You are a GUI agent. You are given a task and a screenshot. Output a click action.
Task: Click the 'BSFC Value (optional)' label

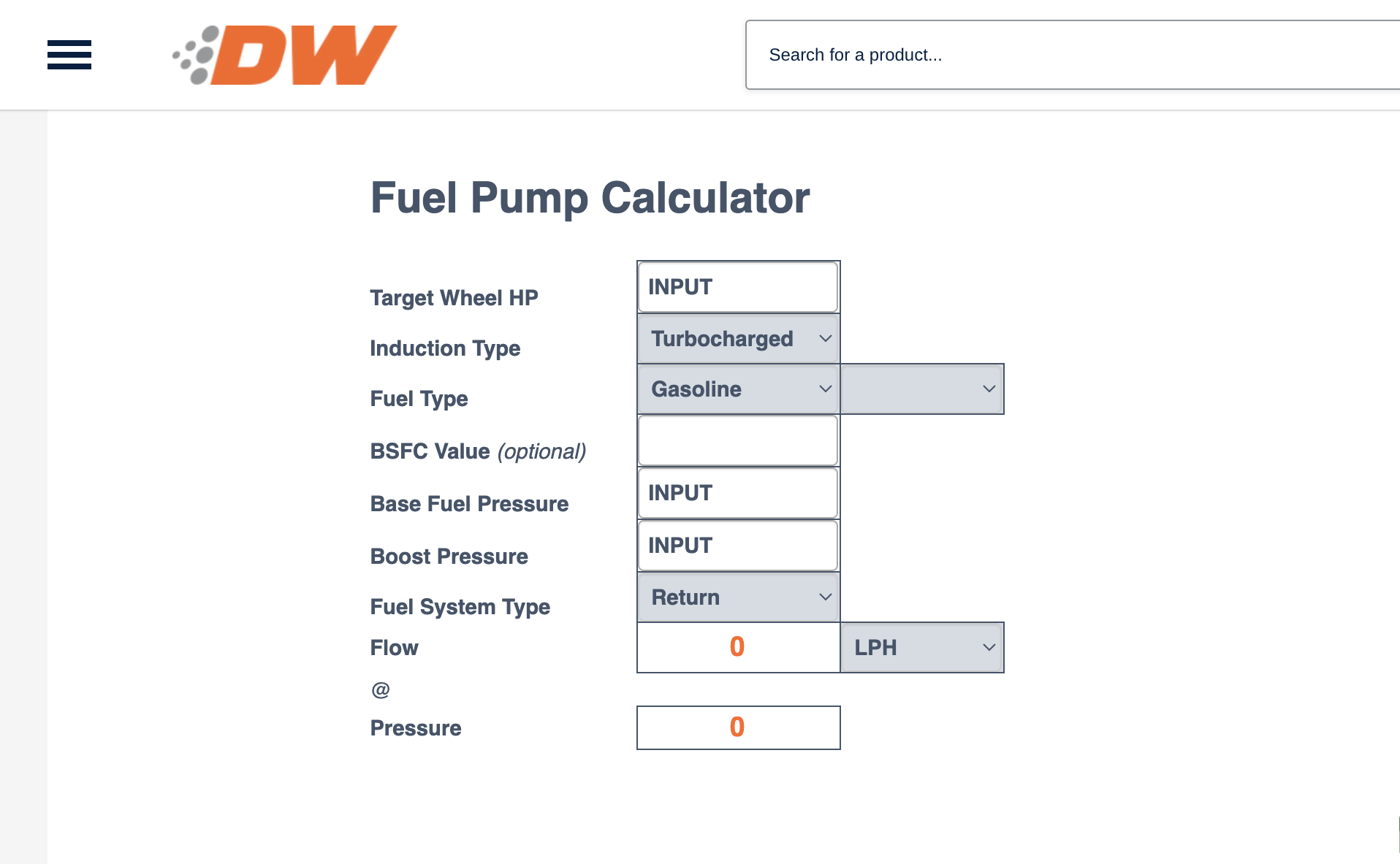coord(478,451)
